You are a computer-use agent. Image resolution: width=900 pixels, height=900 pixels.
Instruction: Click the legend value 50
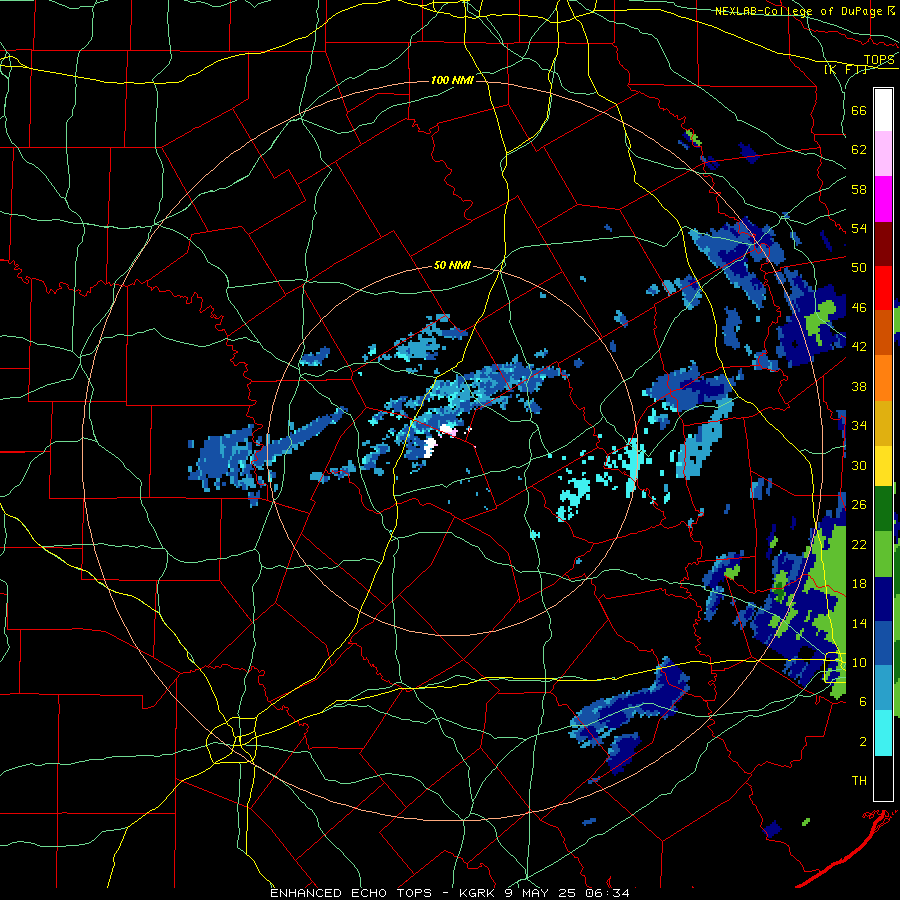pyautogui.click(x=859, y=268)
